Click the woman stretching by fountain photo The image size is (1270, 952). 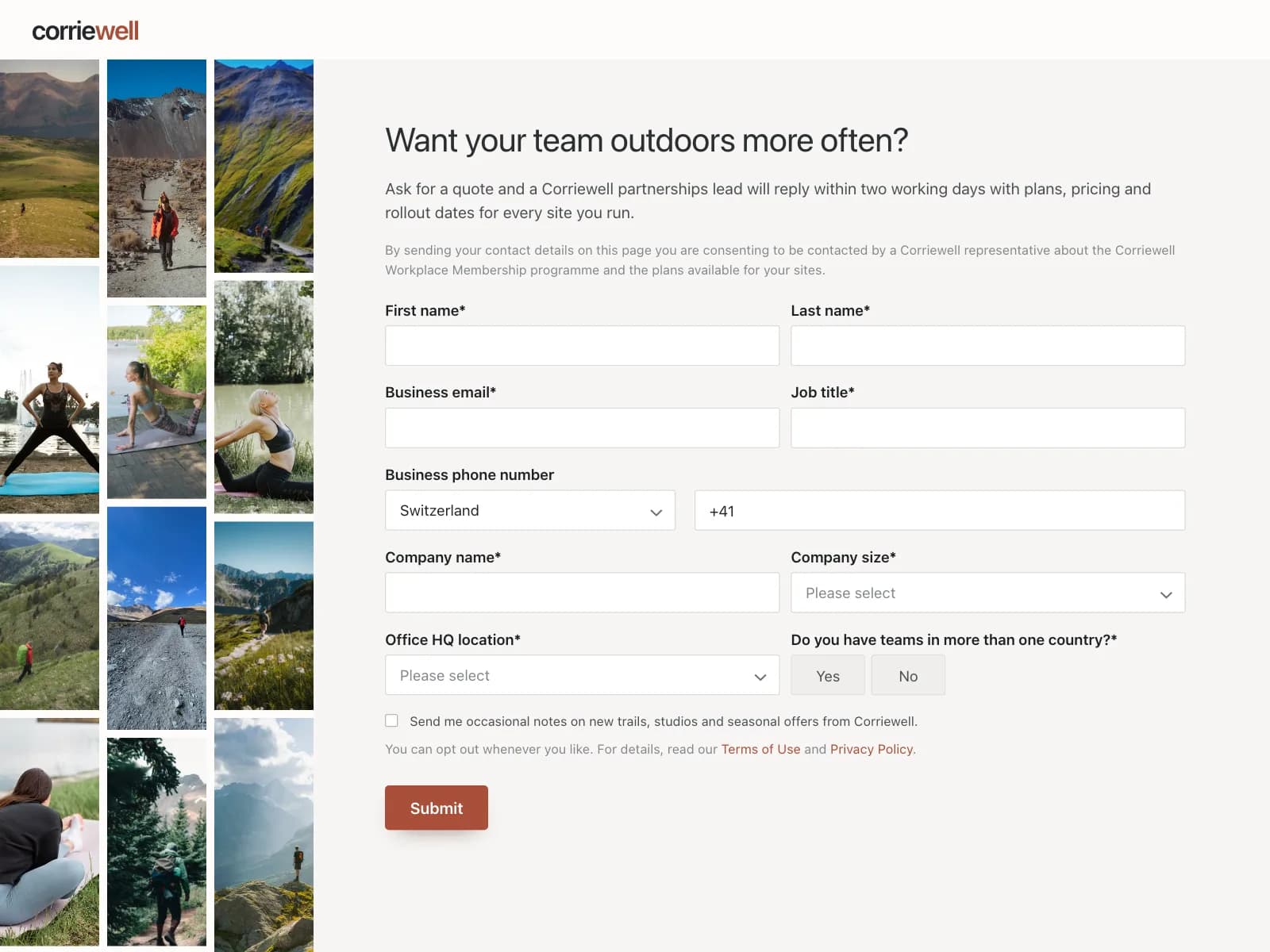[49, 390]
